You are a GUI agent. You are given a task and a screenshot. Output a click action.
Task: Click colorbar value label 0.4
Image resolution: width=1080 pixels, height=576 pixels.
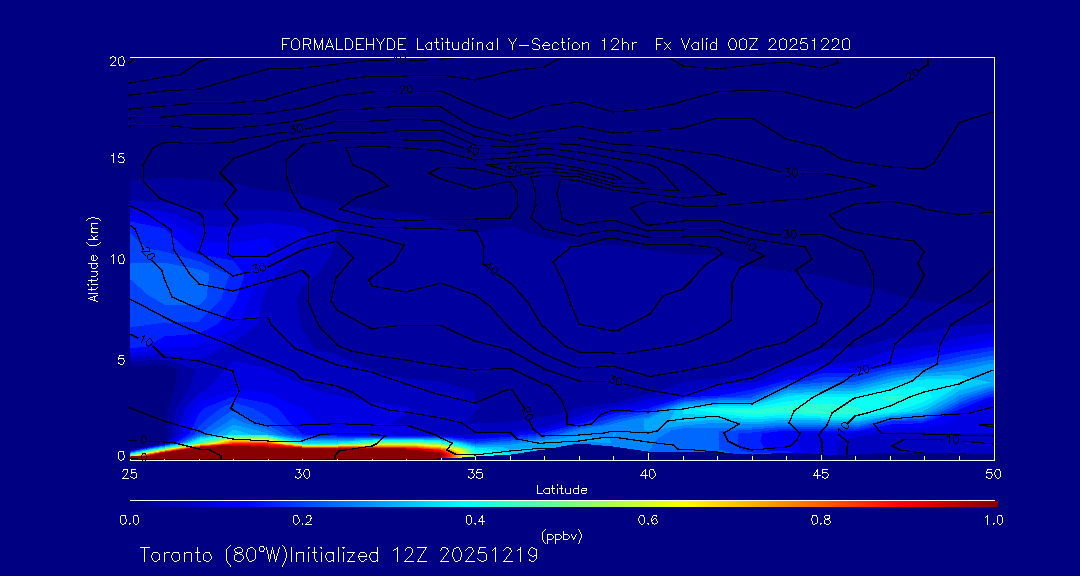(475, 520)
